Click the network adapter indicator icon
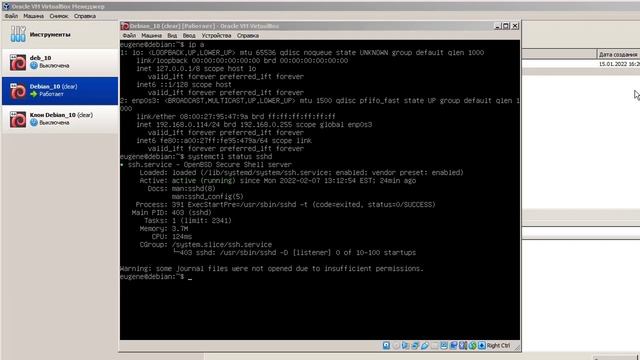Viewport: 640px width, 360px height. [415, 345]
